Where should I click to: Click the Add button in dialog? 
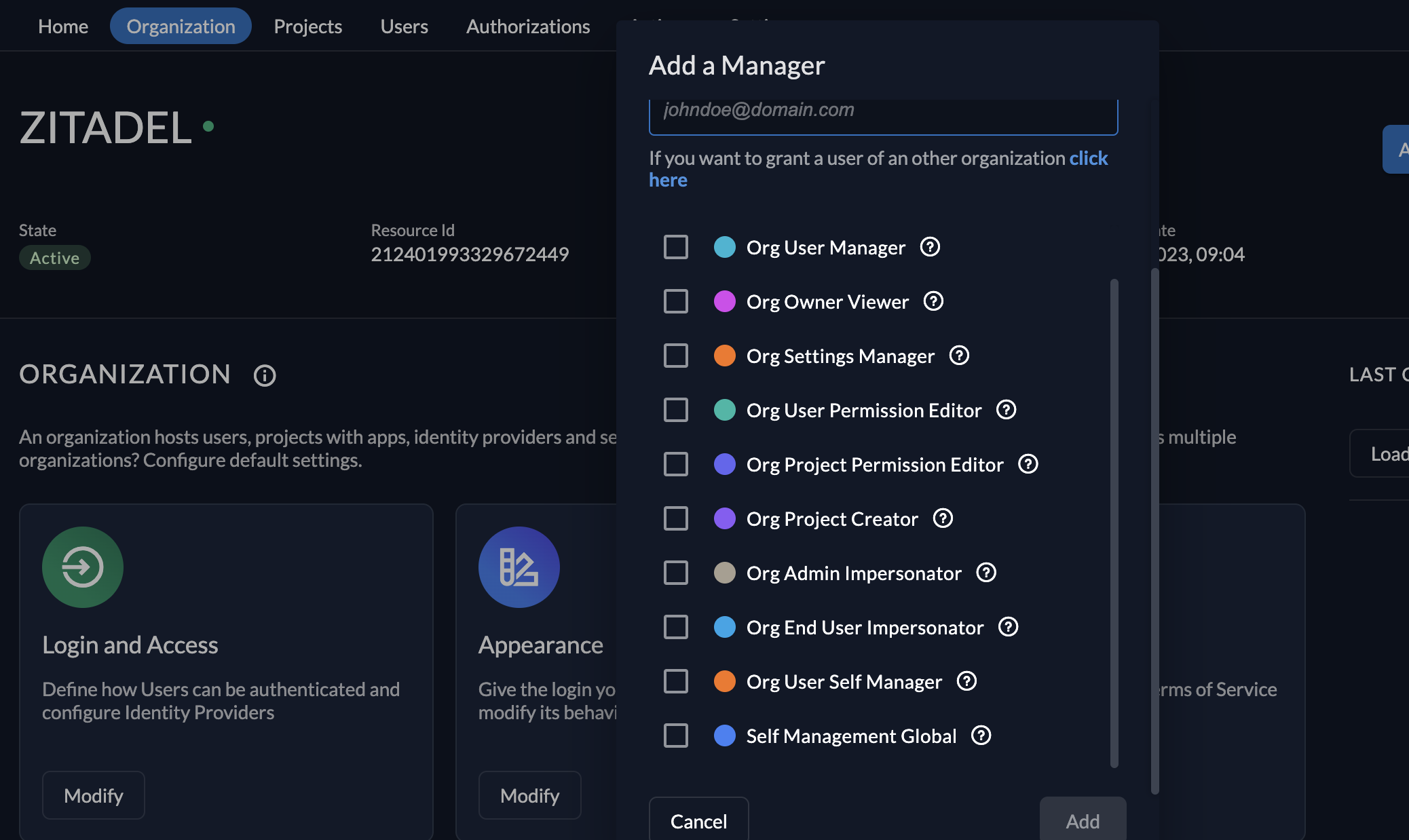pos(1083,820)
